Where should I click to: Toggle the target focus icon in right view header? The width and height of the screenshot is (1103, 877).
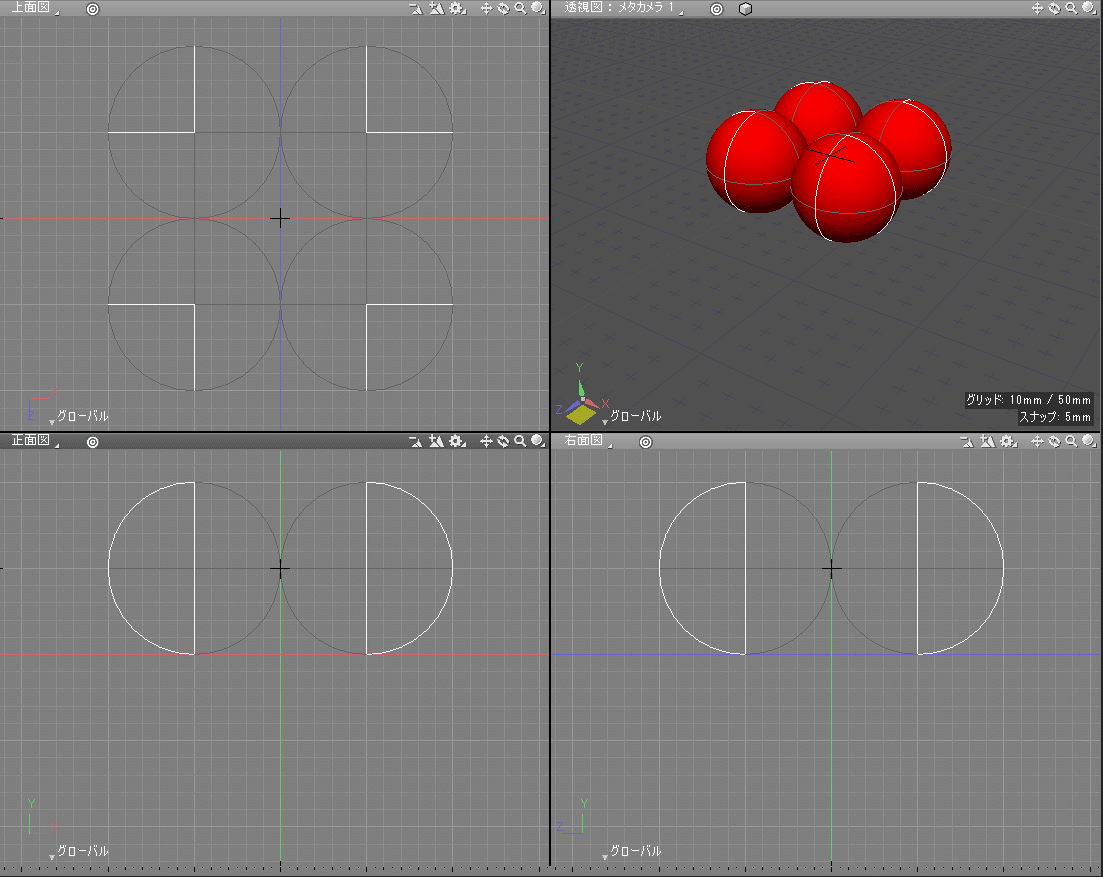(645, 441)
